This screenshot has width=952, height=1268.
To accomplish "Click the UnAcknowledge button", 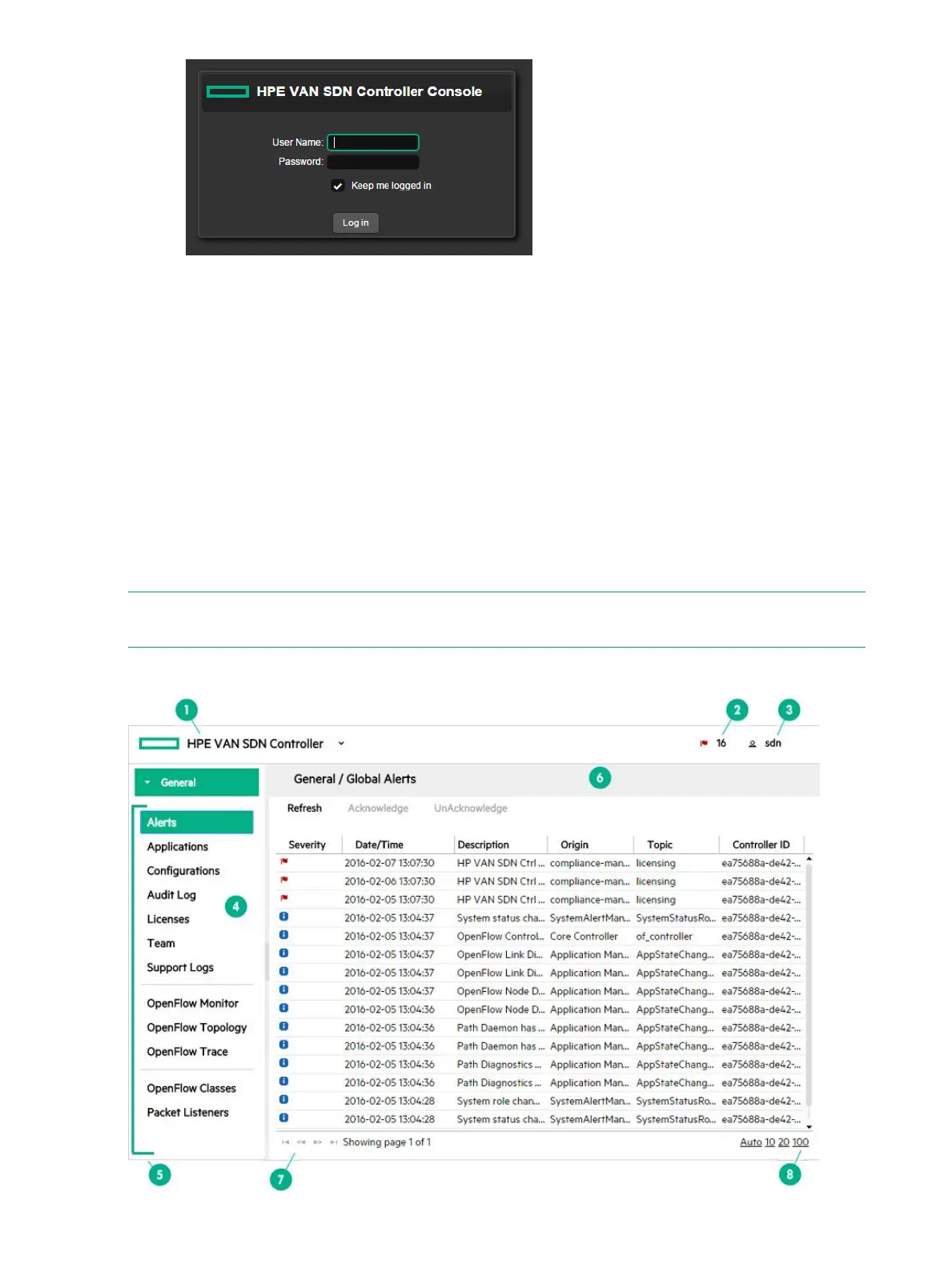I will click(x=470, y=808).
